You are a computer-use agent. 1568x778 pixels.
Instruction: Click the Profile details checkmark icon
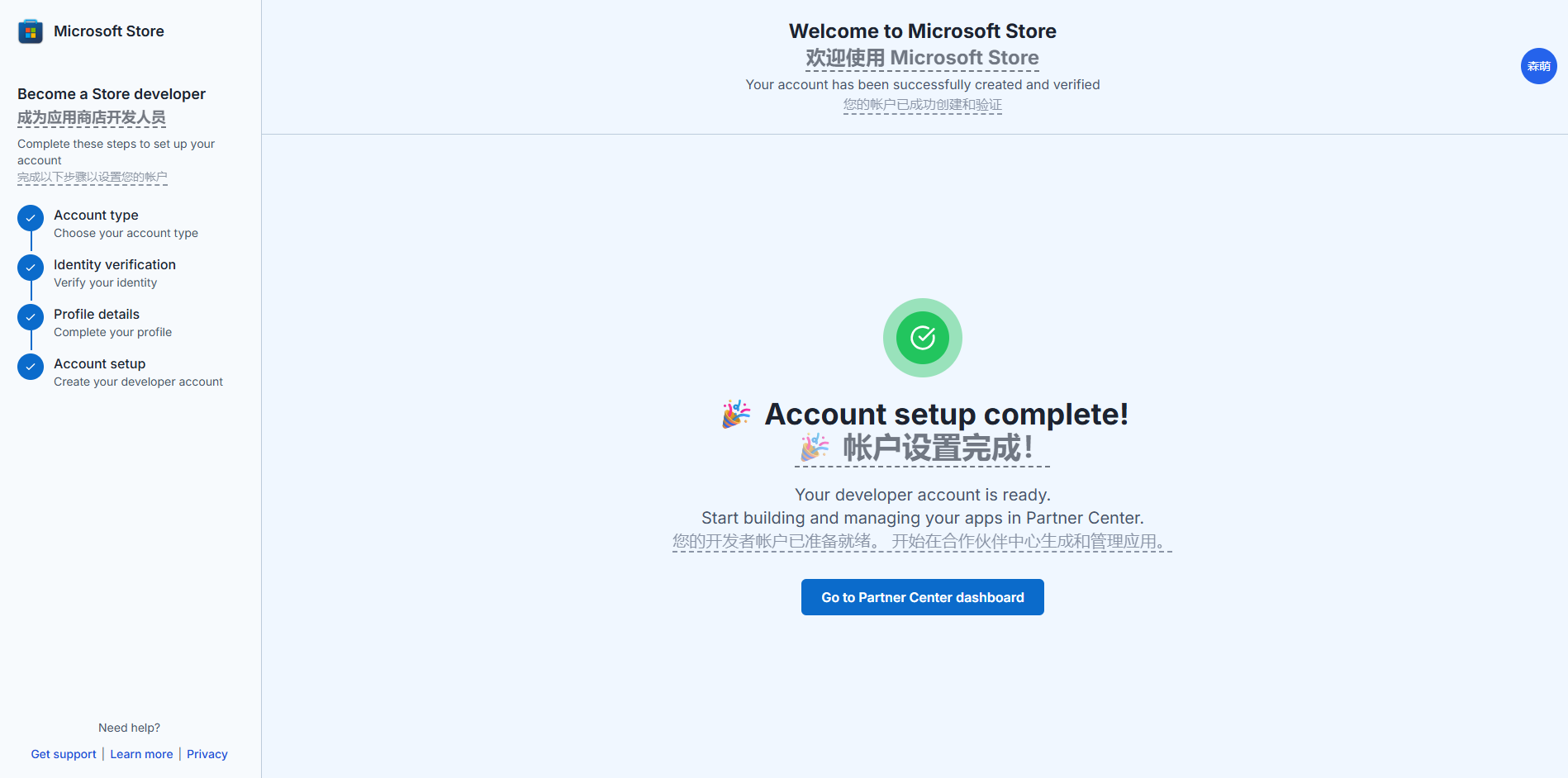(x=31, y=317)
